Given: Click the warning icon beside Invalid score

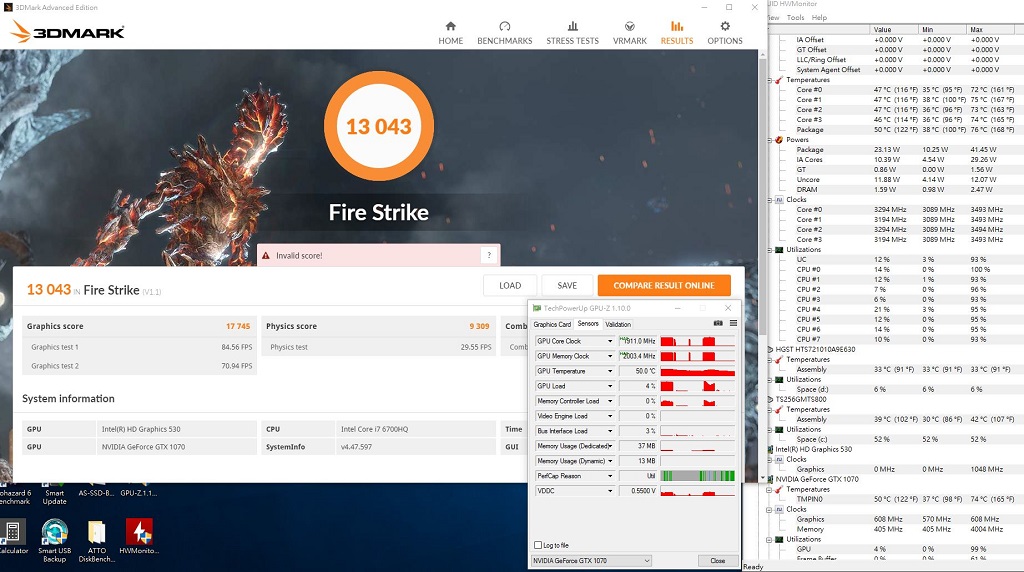Looking at the screenshot, I should pos(266,255).
